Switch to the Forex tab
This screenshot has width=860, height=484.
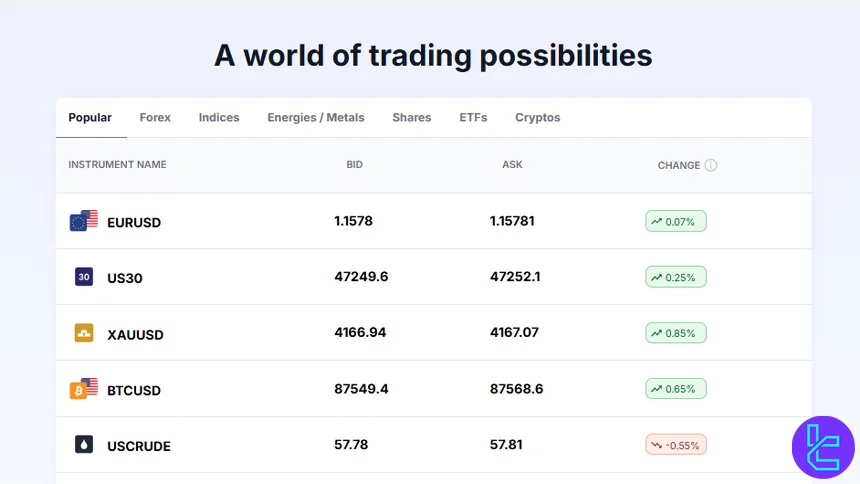(x=155, y=118)
